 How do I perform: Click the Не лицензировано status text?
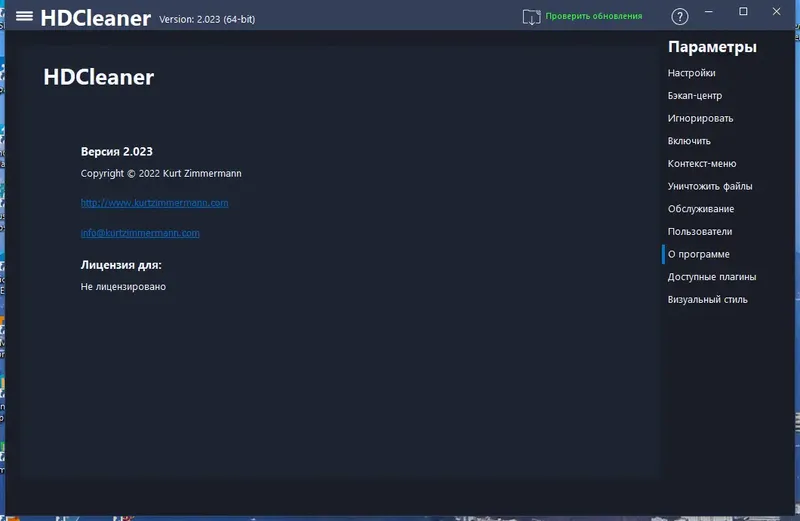pyautogui.click(x=123, y=287)
